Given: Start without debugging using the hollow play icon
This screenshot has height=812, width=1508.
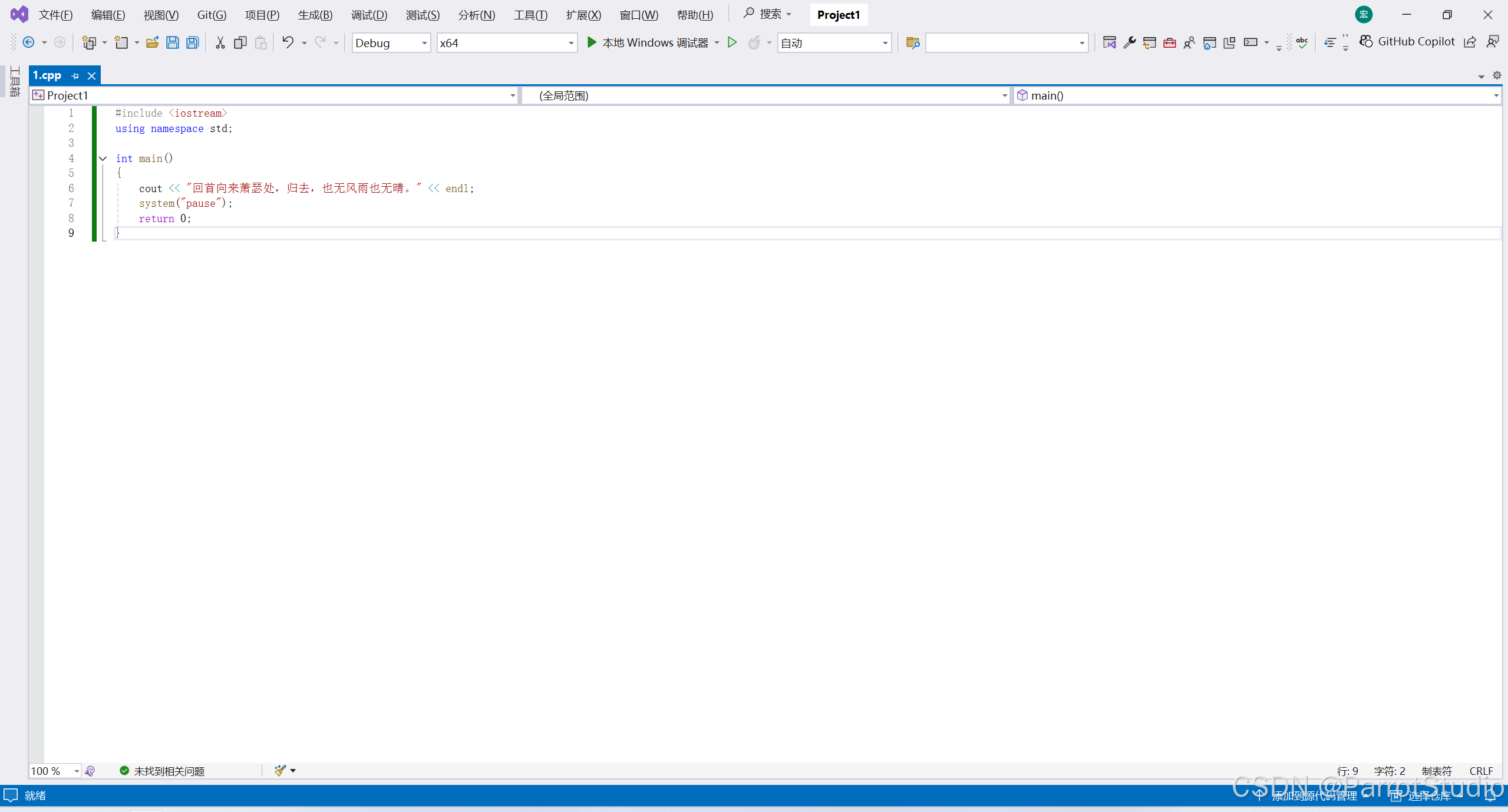Looking at the screenshot, I should (x=732, y=42).
